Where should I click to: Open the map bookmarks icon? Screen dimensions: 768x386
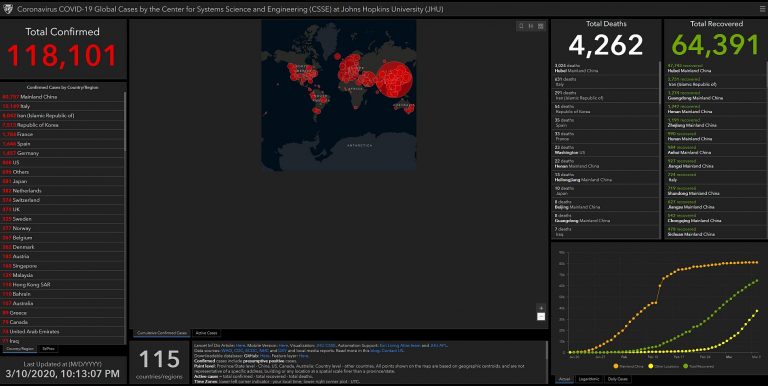521,26
